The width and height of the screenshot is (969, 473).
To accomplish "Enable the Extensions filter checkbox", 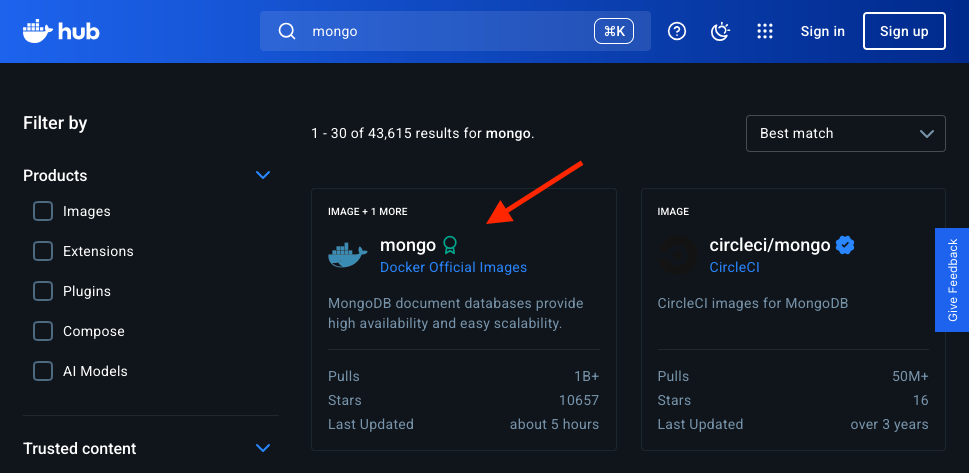I will pyautogui.click(x=43, y=251).
